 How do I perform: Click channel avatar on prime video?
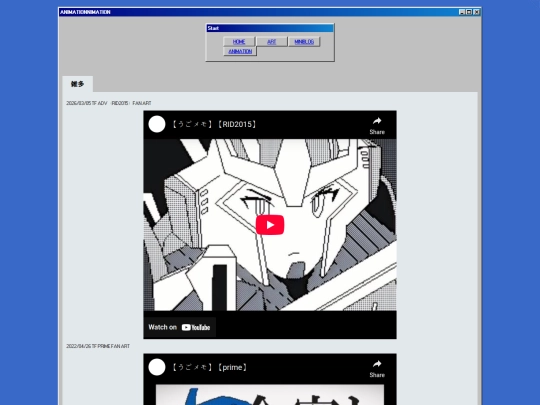coord(157,367)
